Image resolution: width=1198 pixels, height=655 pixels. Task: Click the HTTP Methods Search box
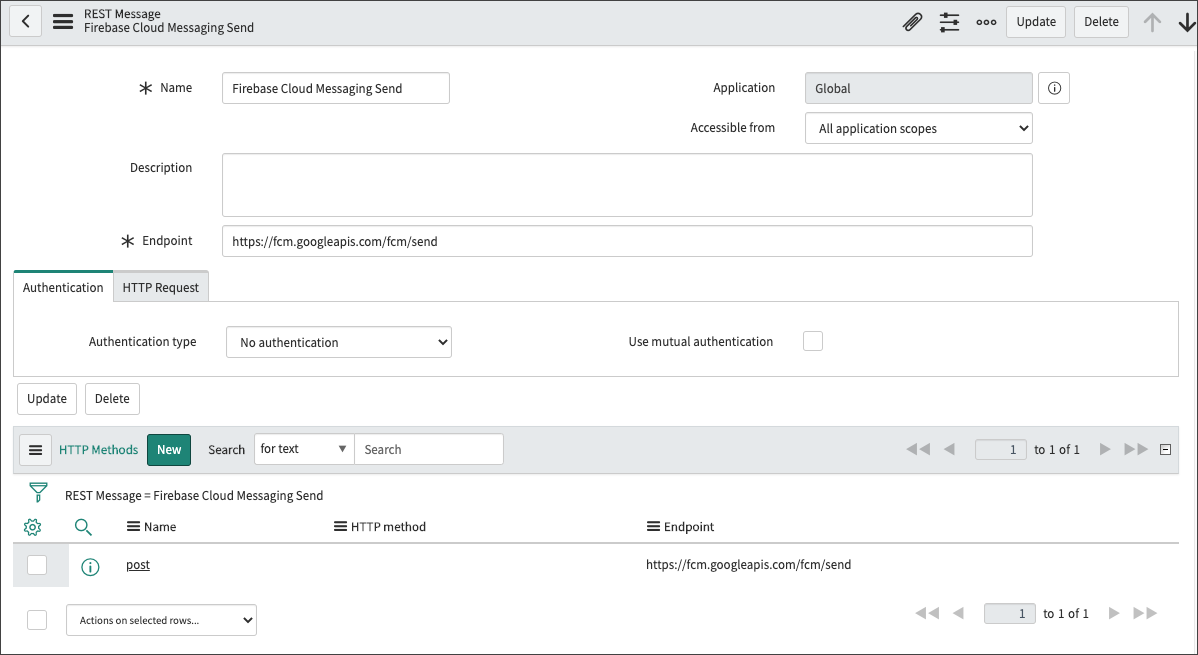coord(429,449)
